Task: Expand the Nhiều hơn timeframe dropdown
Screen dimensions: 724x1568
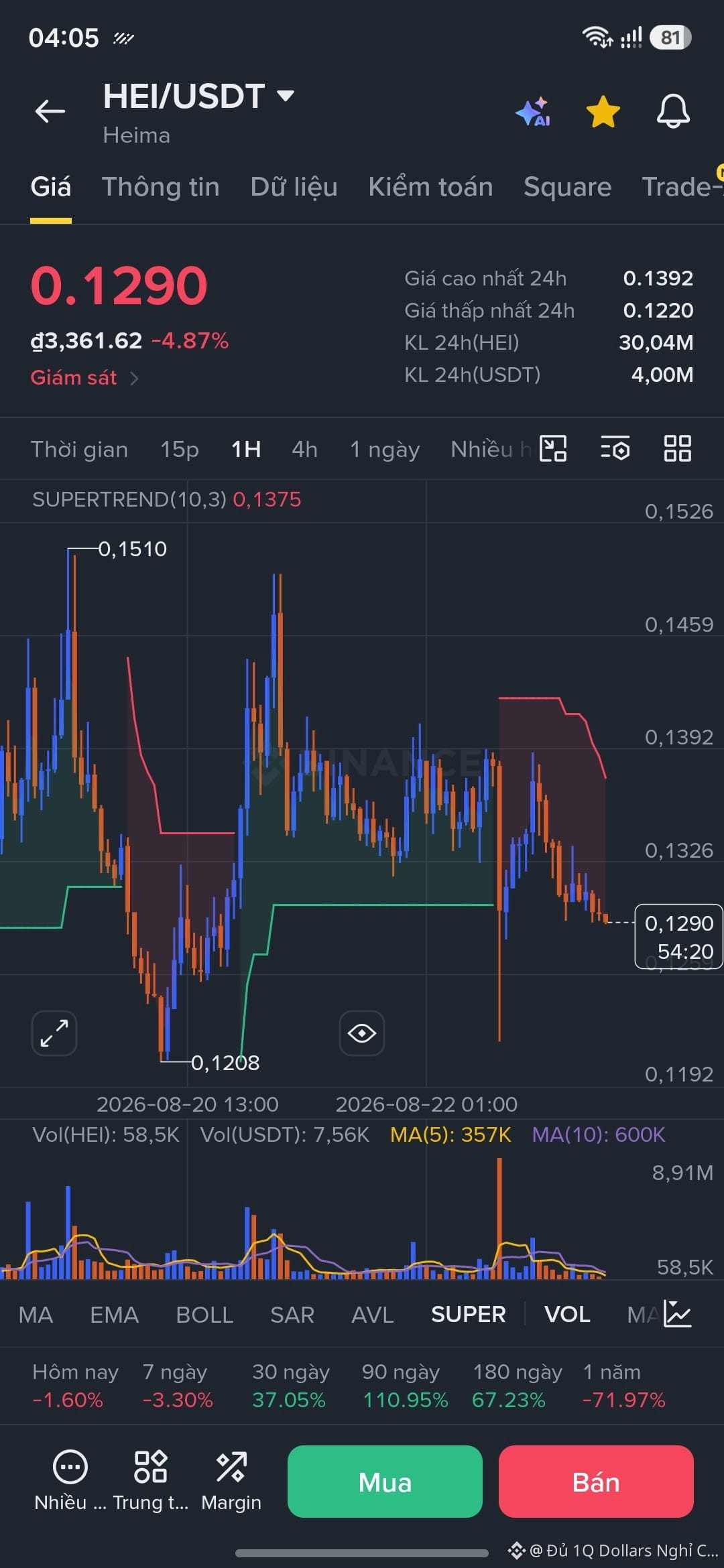Action: (x=491, y=450)
